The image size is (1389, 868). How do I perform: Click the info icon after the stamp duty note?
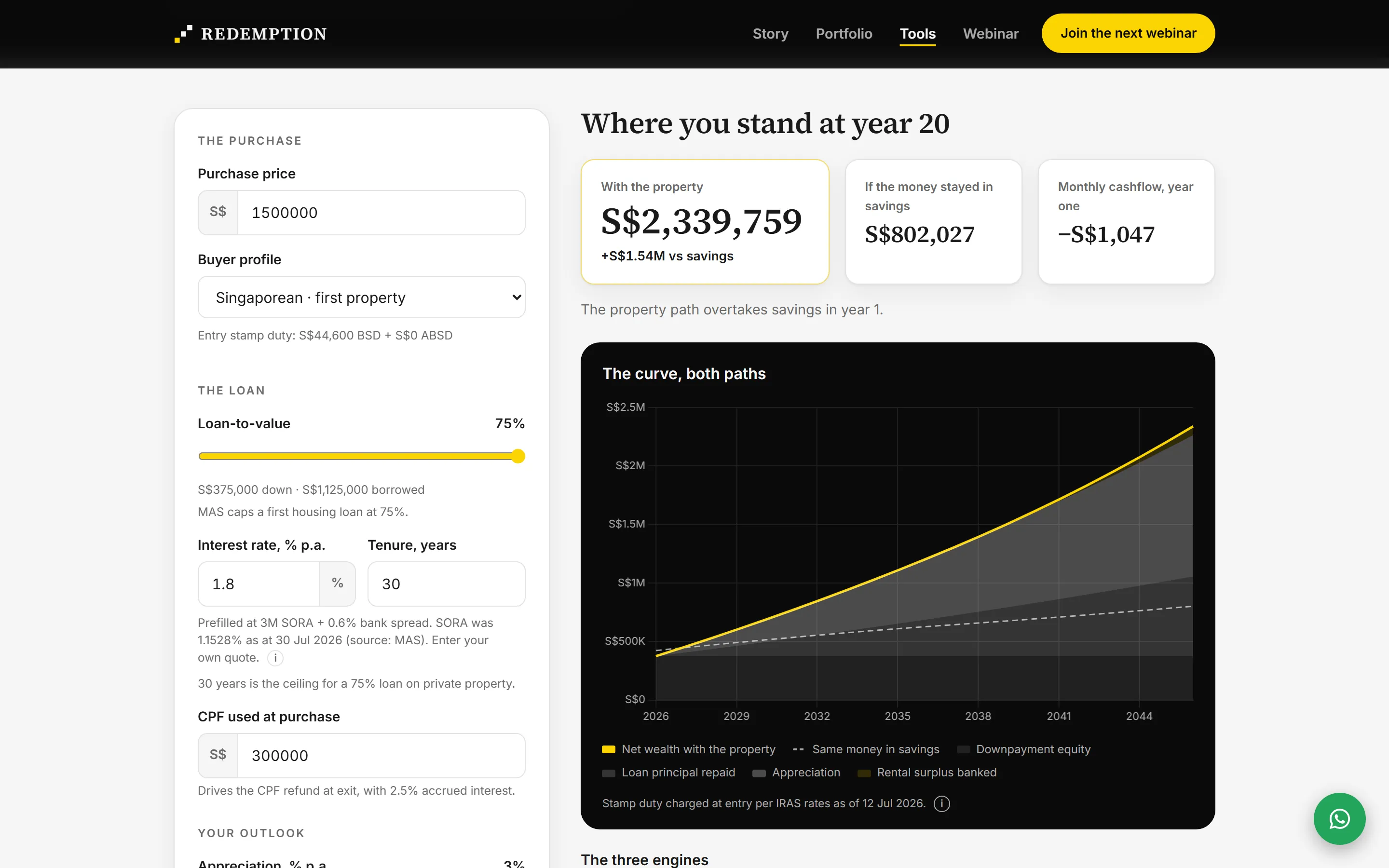[x=941, y=804]
